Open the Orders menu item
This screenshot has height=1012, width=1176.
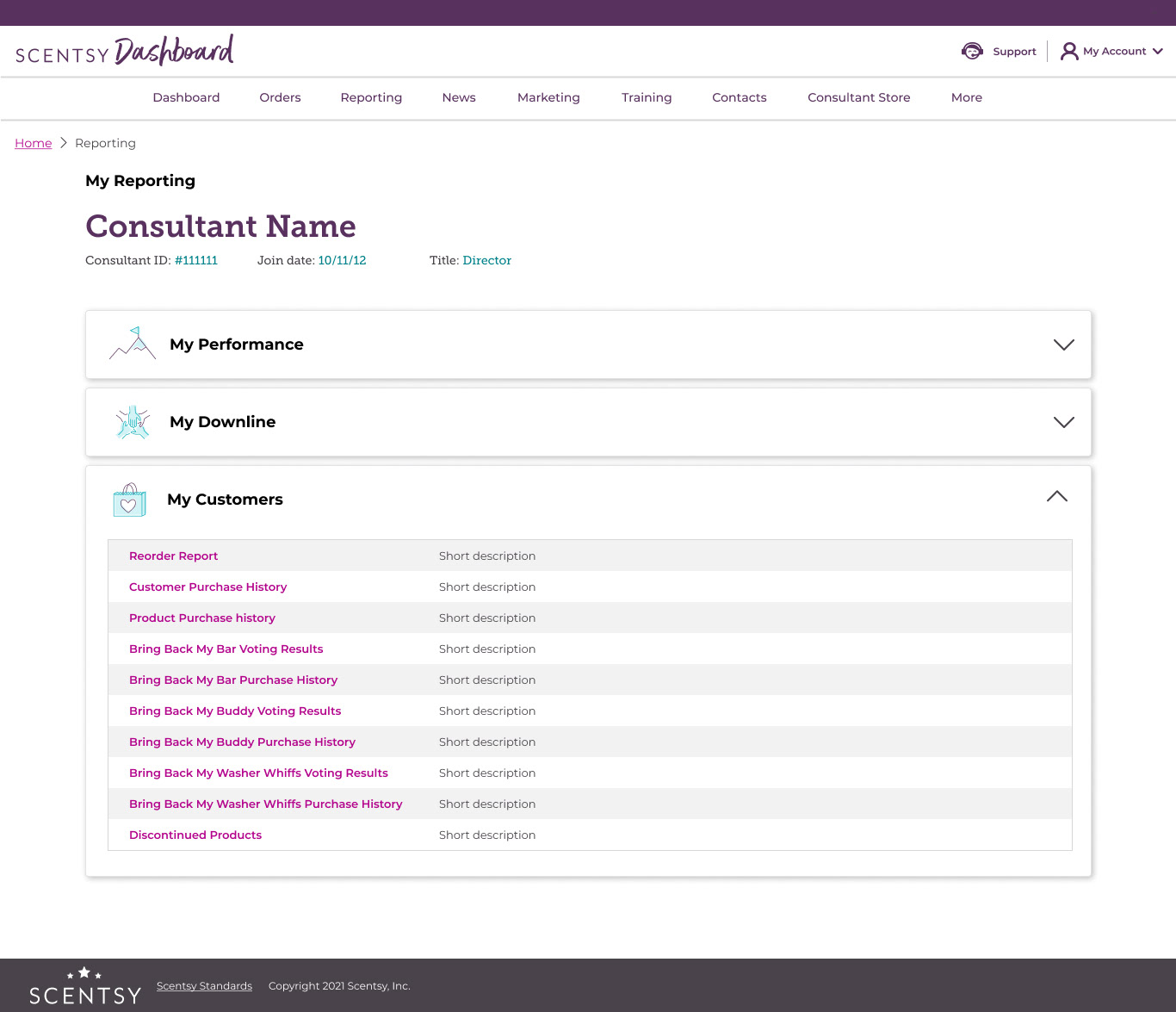point(280,97)
